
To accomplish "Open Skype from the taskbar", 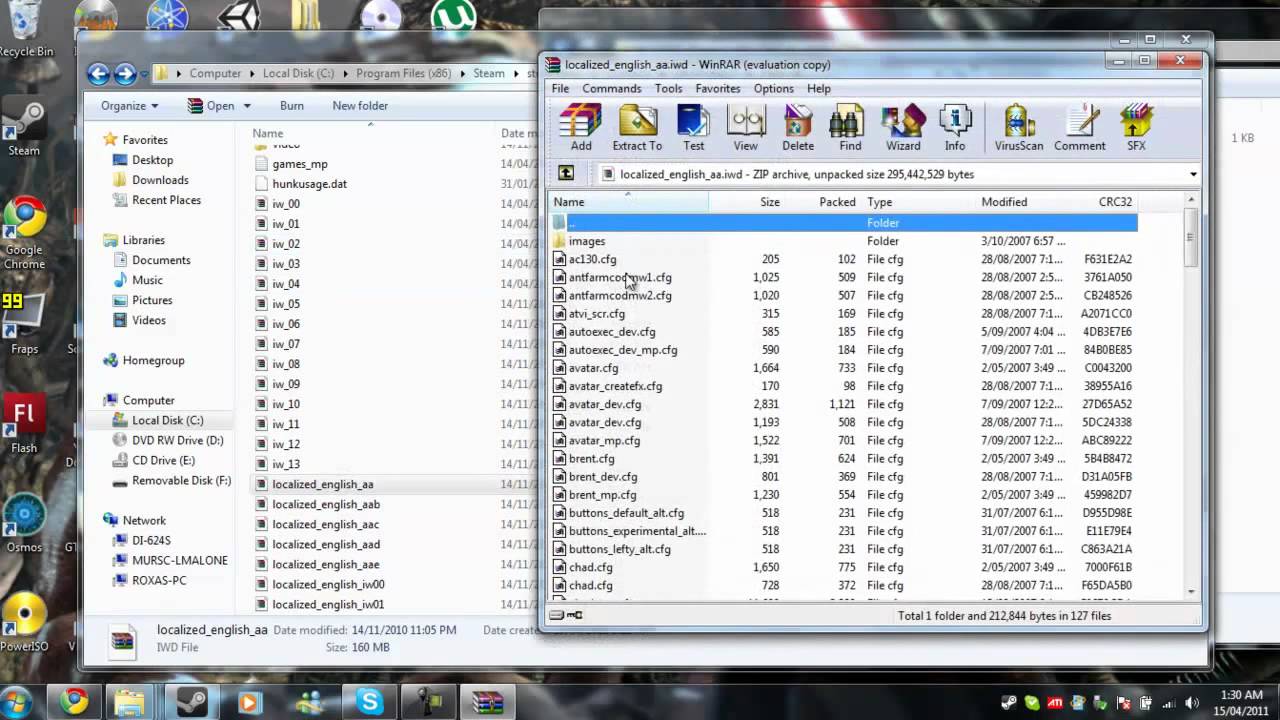I will (370, 702).
